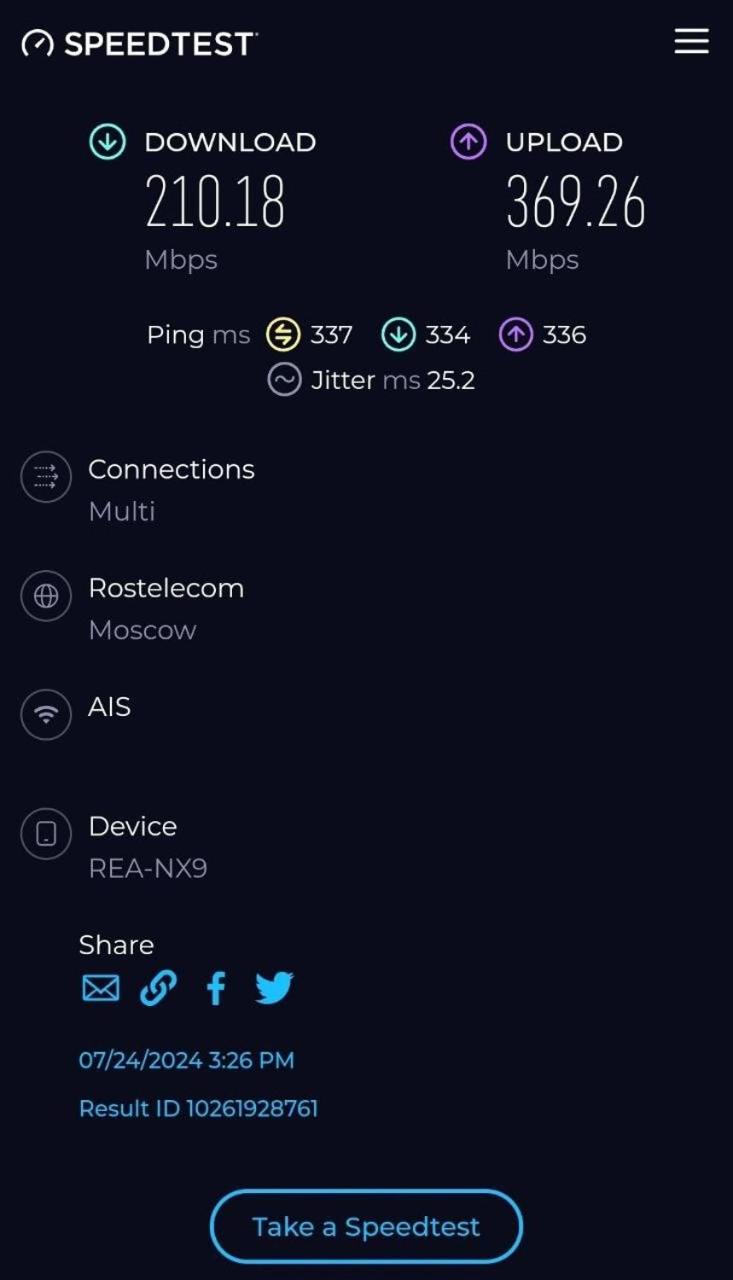Click the Device phone icon
Image resolution: width=733 pixels, height=1280 pixels.
coord(46,833)
